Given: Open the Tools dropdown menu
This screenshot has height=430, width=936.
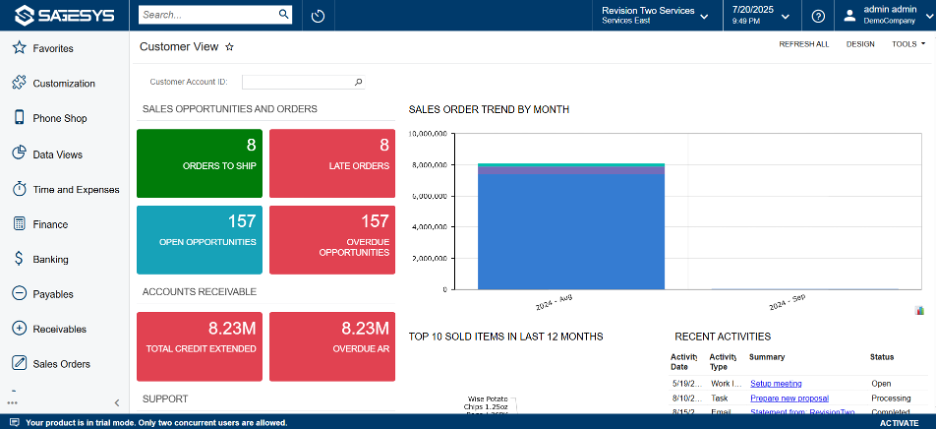Looking at the screenshot, I should (x=908, y=44).
